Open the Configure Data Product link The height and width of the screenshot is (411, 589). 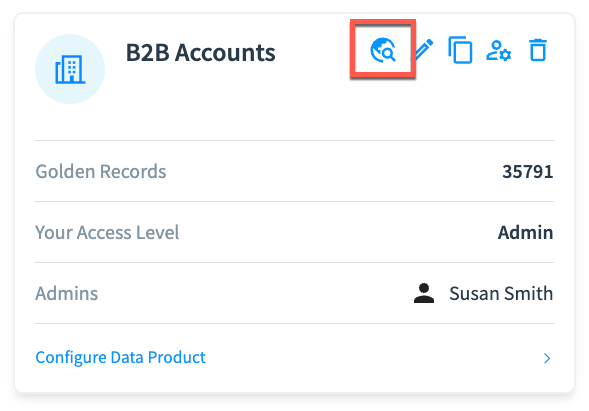[x=120, y=357]
